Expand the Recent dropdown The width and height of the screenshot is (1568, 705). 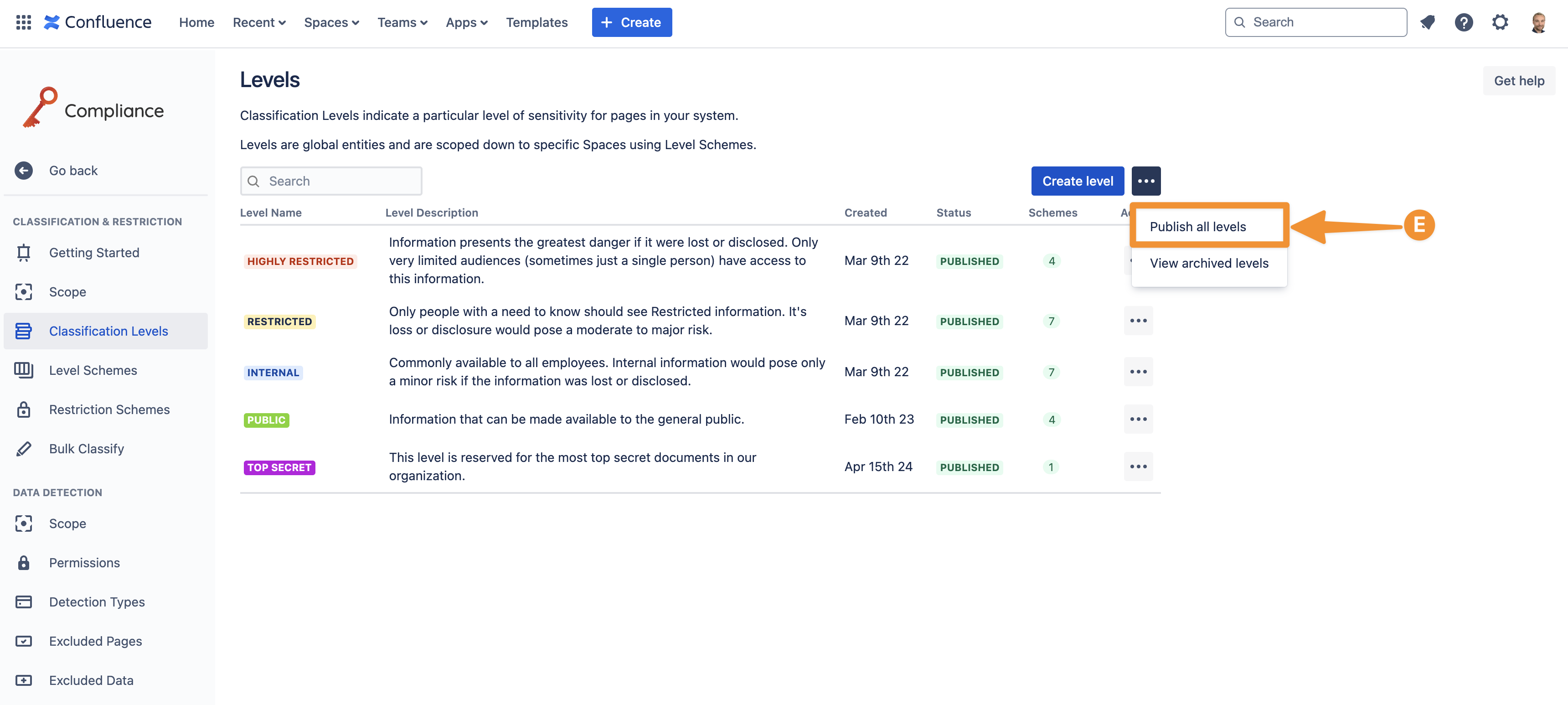click(259, 22)
